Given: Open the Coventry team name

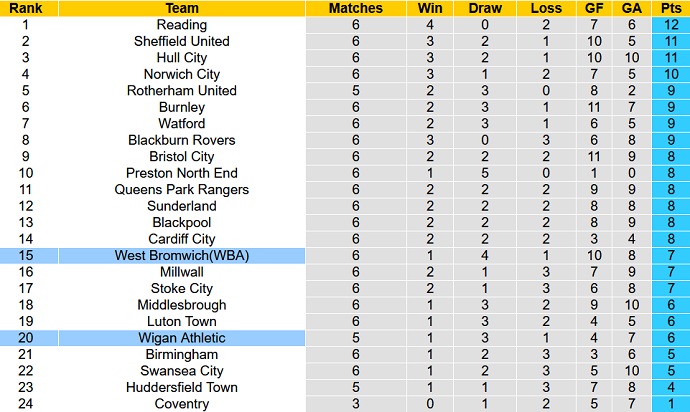Looking at the screenshot, I should pyautogui.click(x=182, y=404).
